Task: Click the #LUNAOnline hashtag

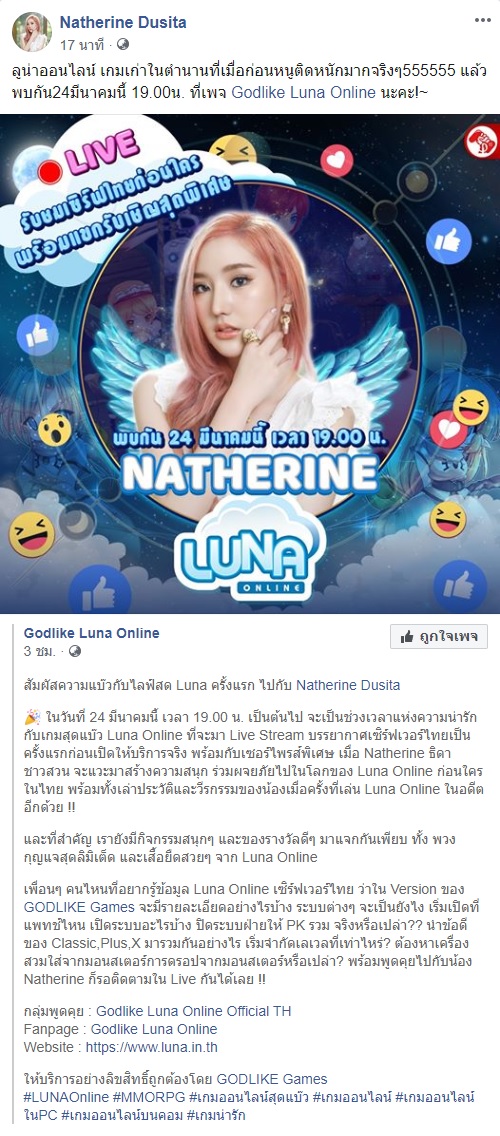Action: 64,1098
